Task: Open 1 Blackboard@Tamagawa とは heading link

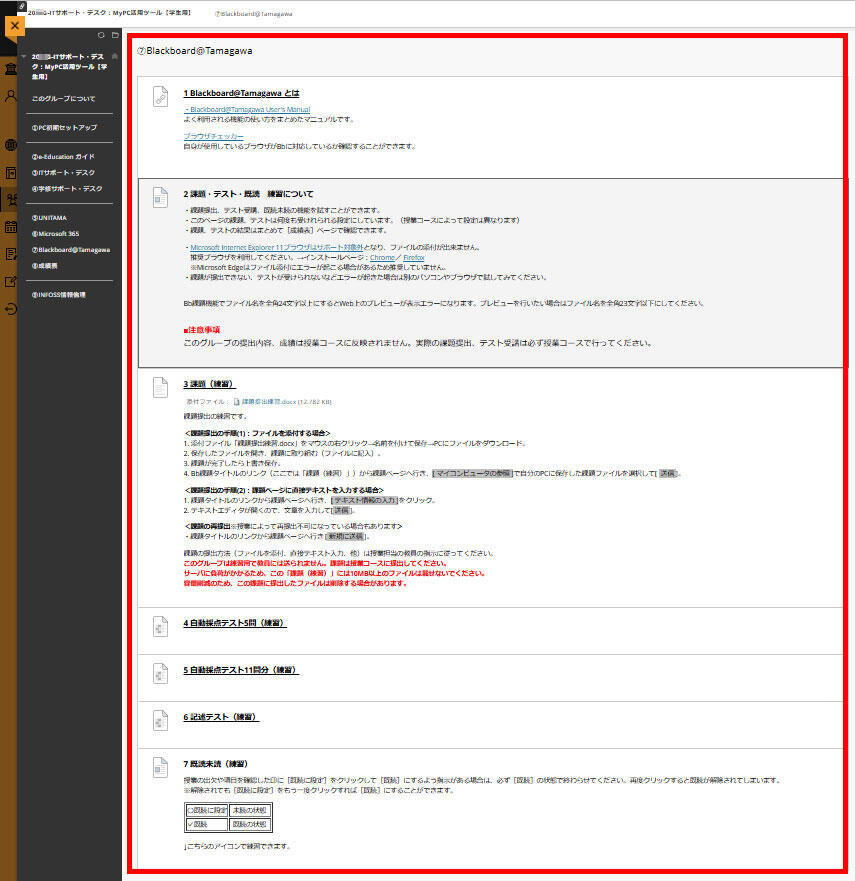Action: tap(242, 93)
